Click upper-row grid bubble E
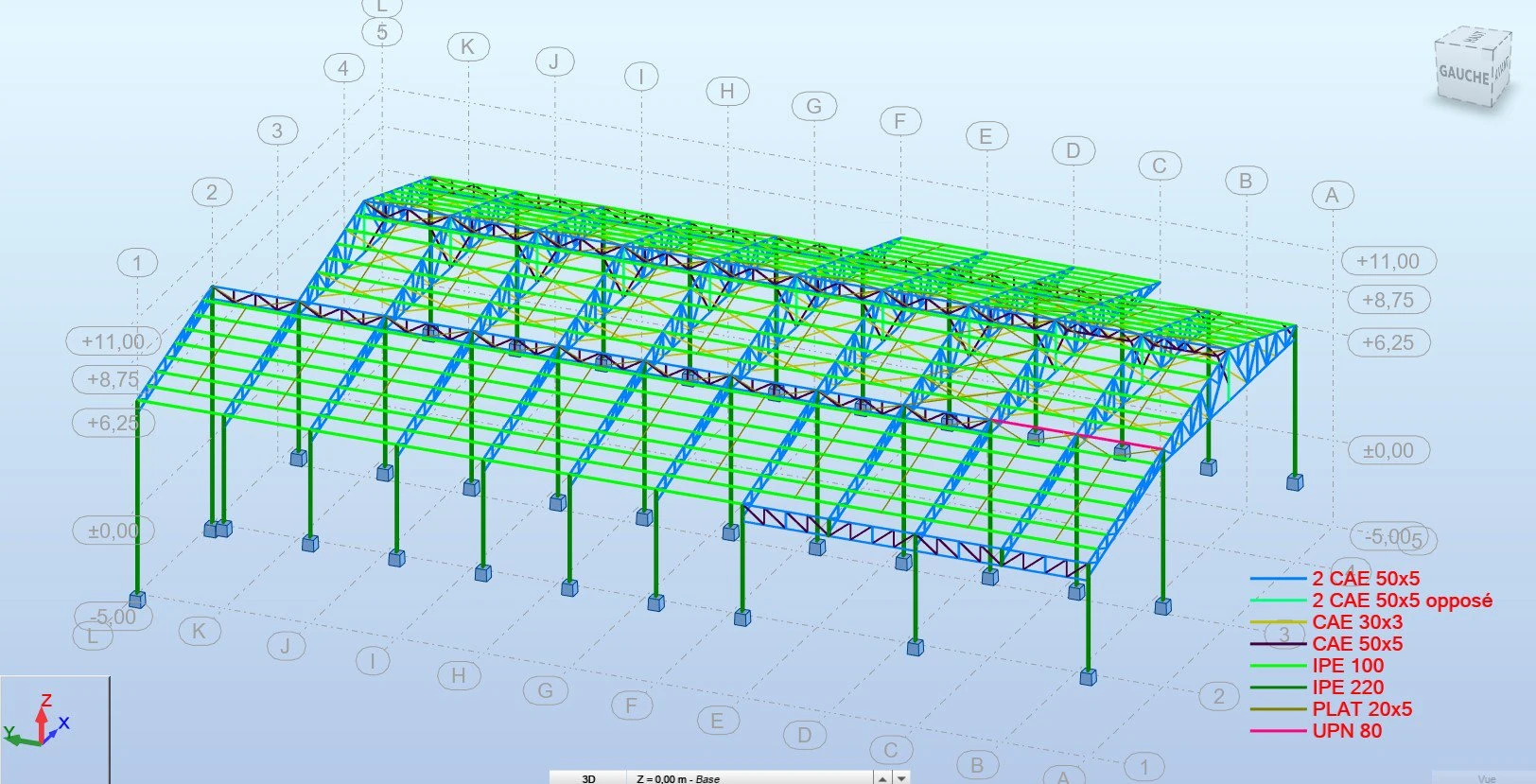The height and width of the screenshot is (784, 1536). (986, 136)
